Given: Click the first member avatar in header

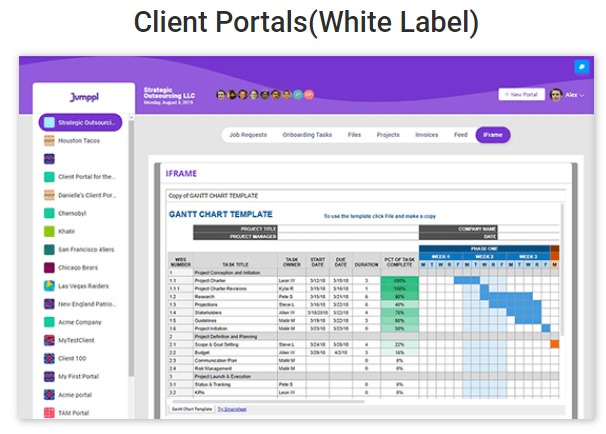Looking at the screenshot, I should pos(221,95).
